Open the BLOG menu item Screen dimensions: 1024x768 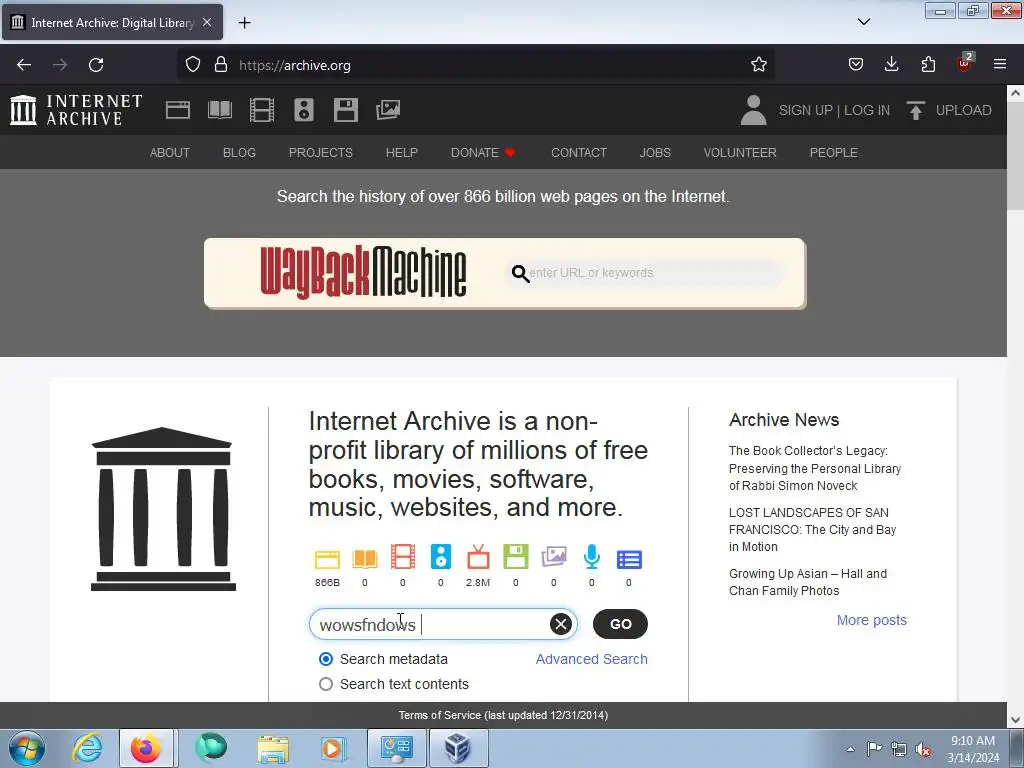click(x=239, y=152)
